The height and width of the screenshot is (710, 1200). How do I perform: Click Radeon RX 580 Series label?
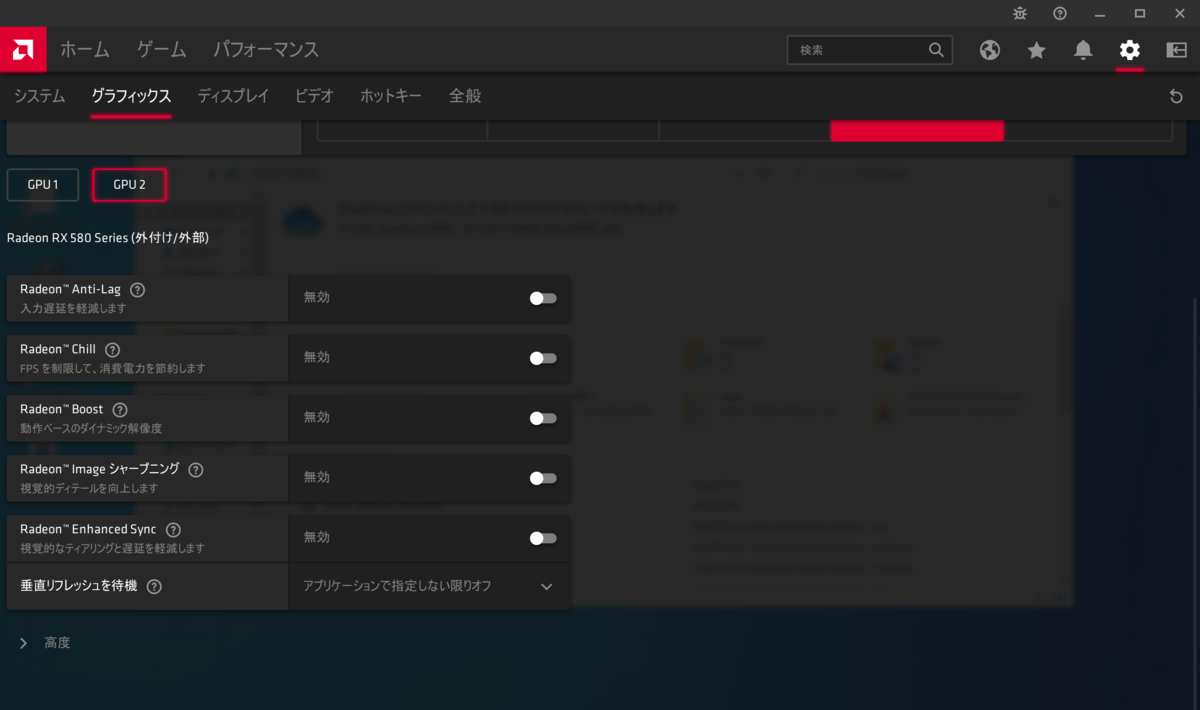pyautogui.click(x=108, y=238)
